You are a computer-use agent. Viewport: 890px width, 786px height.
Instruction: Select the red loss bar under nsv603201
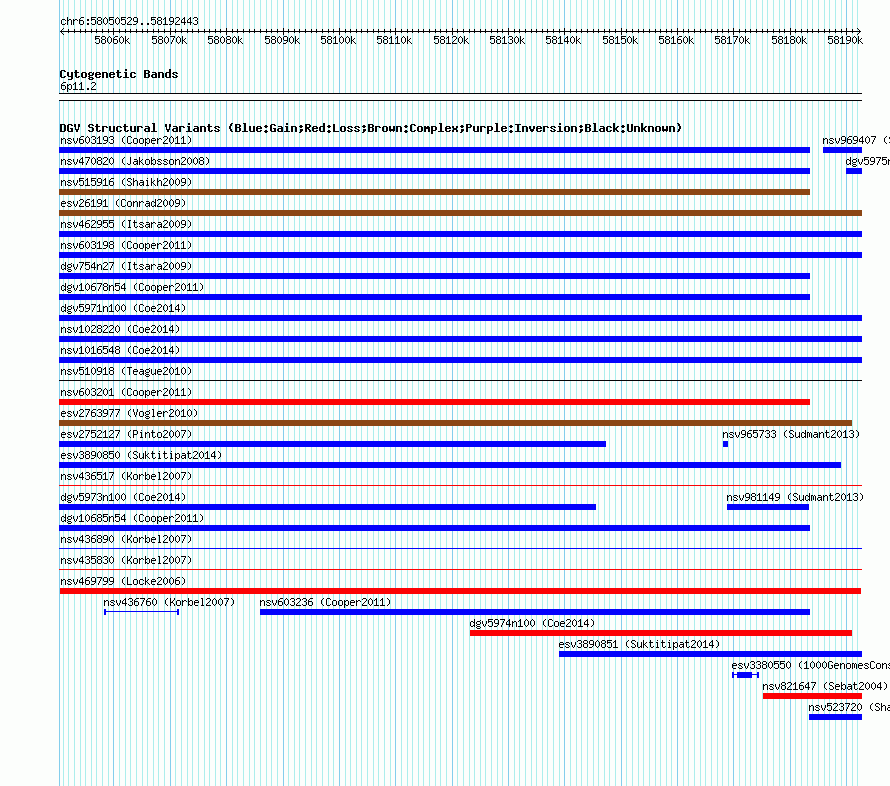click(435, 402)
